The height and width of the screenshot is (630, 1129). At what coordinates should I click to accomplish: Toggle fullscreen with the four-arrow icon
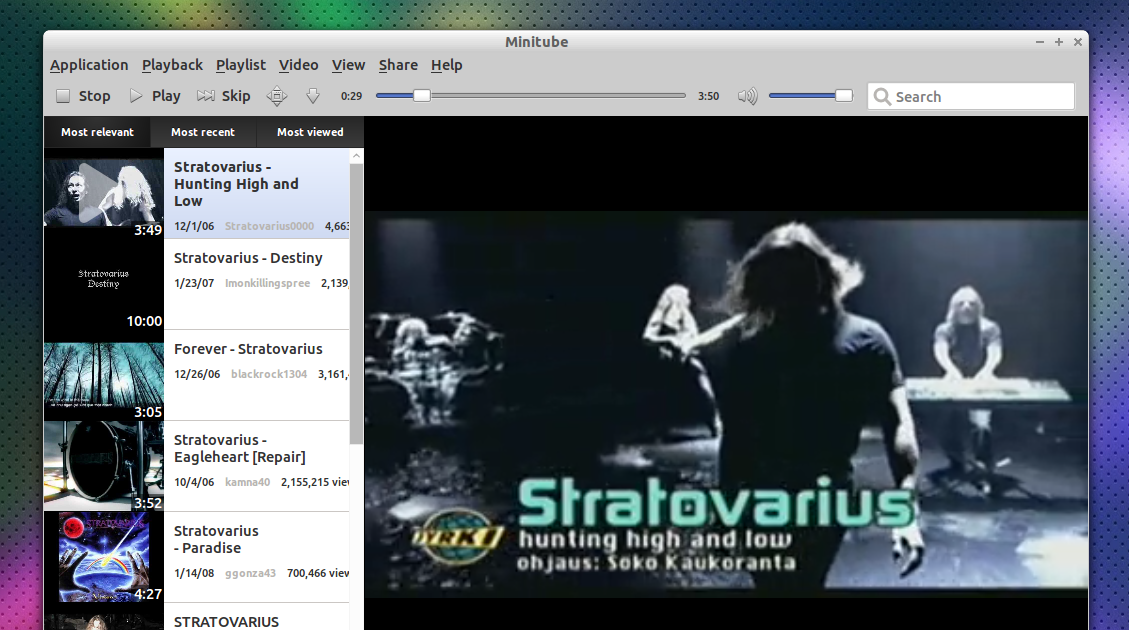pos(277,96)
